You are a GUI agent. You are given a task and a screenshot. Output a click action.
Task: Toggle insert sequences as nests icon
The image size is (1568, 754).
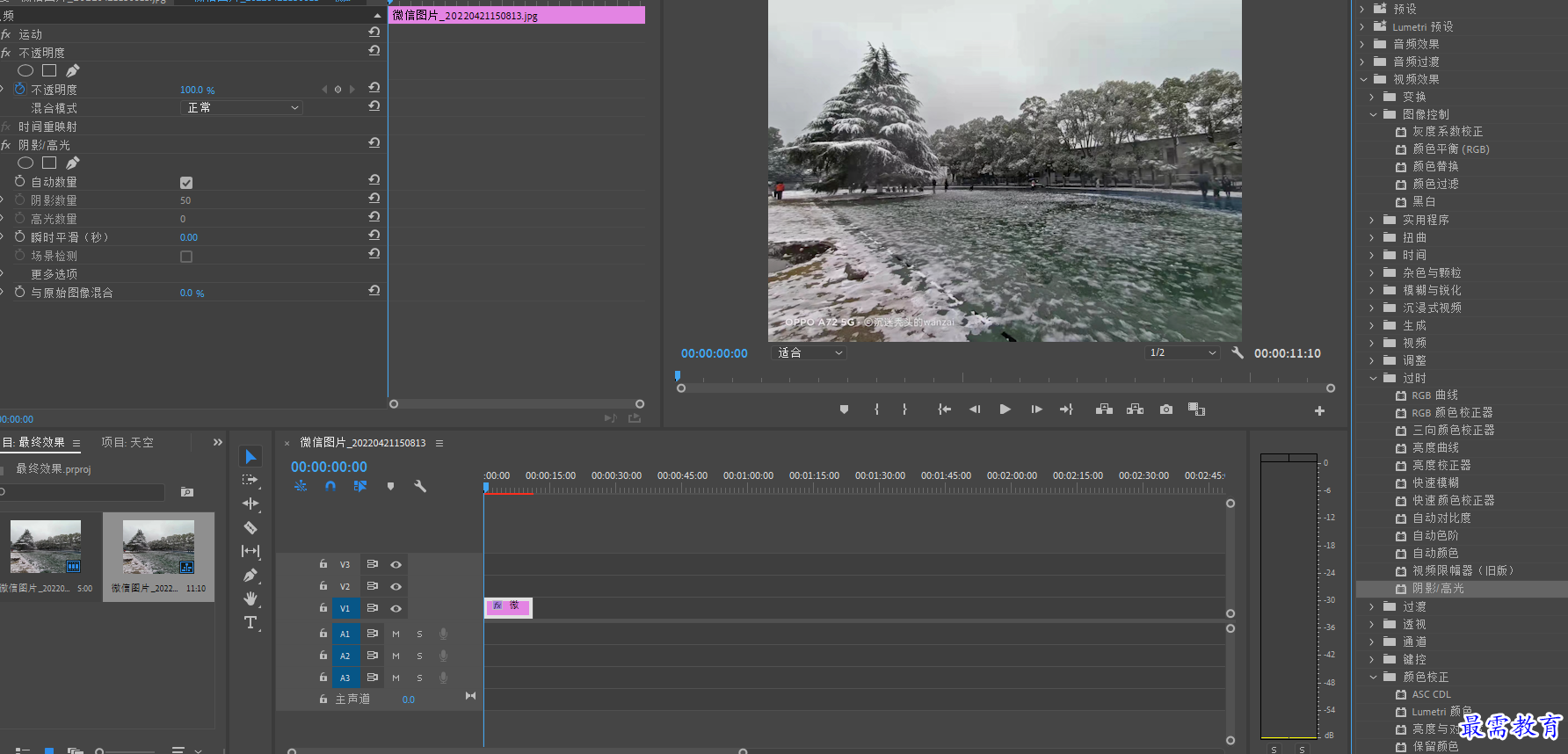coord(301,486)
